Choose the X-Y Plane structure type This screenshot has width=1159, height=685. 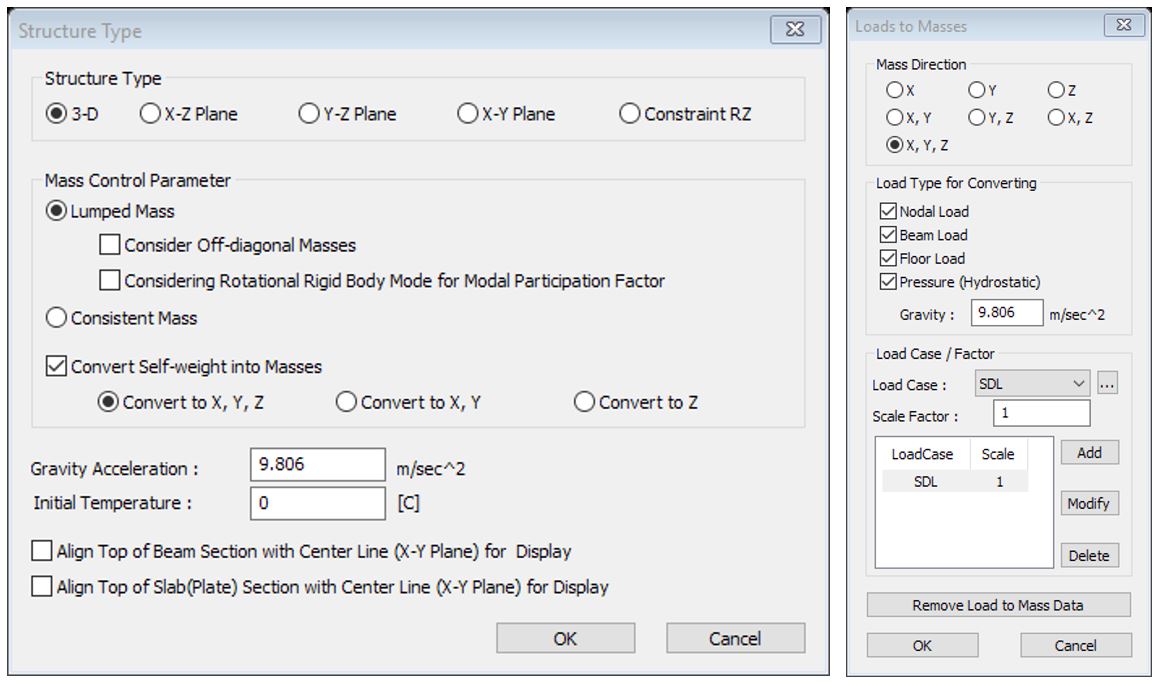pos(467,114)
